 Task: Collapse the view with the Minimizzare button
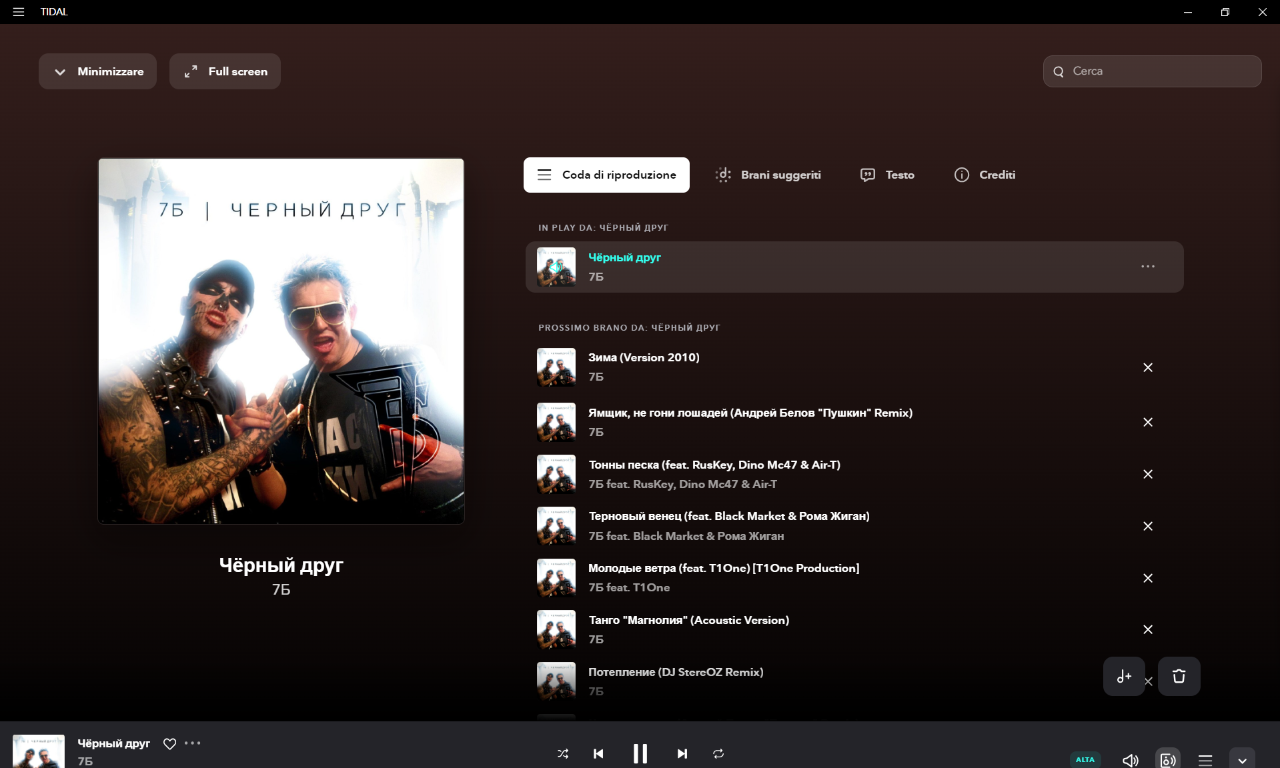click(x=98, y=72)
